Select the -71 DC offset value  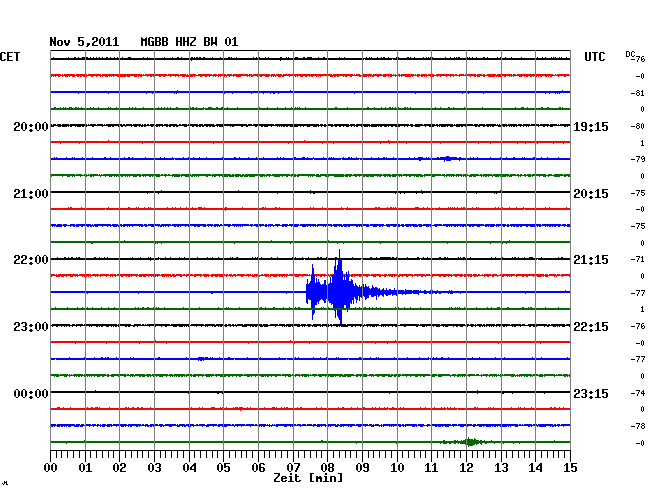pos(638,259)
